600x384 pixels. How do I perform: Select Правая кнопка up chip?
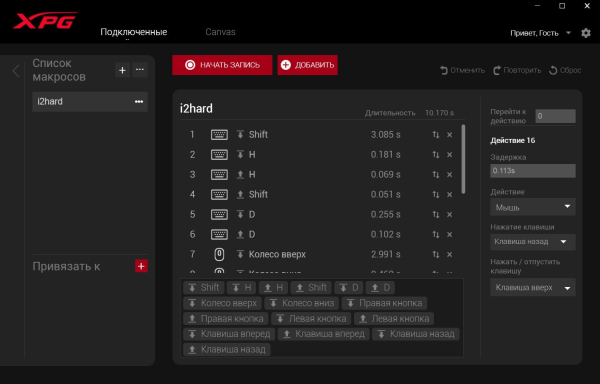coord(226,319)
